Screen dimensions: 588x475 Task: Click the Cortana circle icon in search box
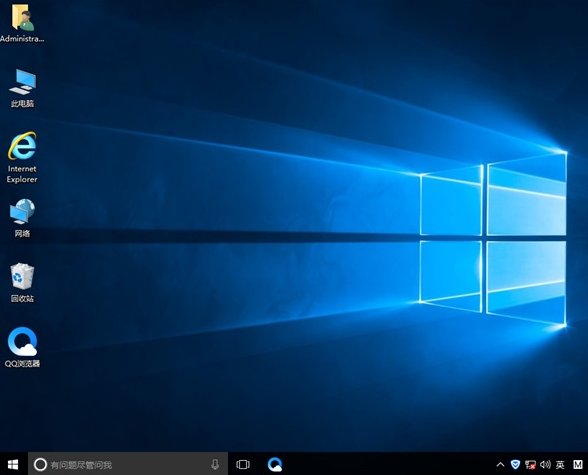(x=40, y=465)
